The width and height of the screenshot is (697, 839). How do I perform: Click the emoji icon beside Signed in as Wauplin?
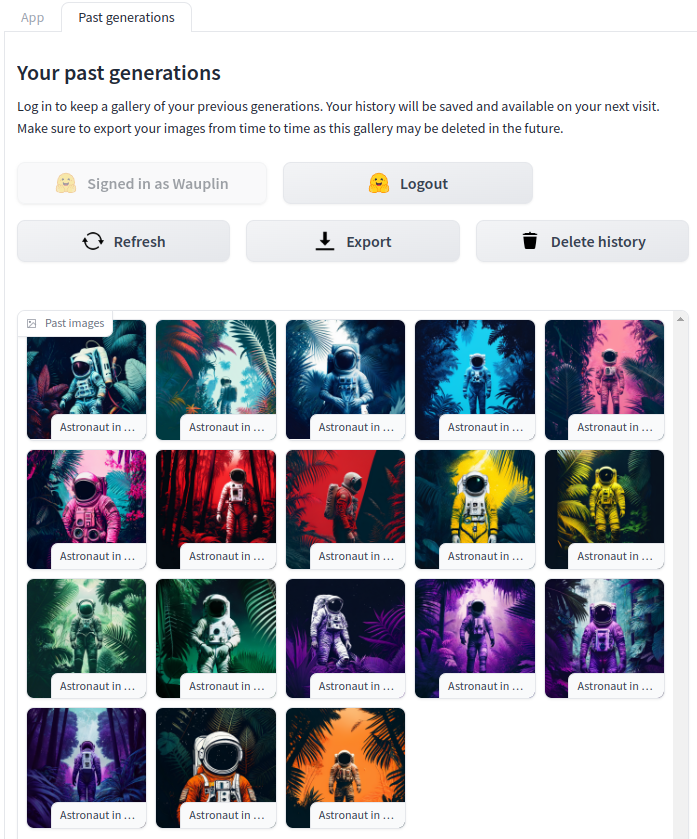coord(66,184)
